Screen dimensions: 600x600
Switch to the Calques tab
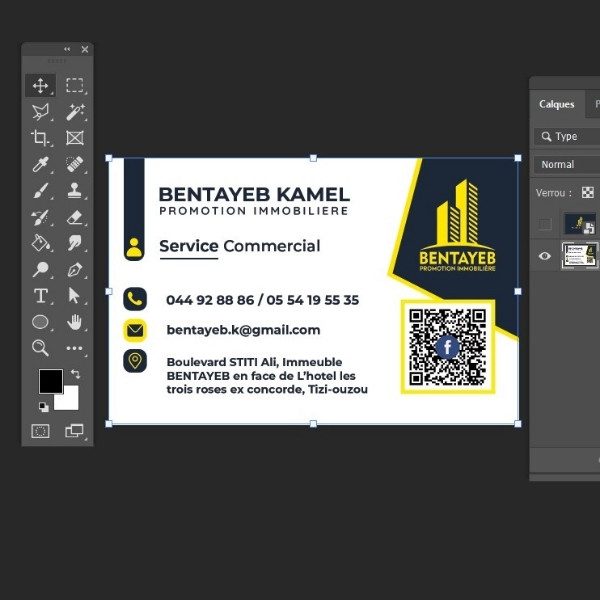(557, 104)
